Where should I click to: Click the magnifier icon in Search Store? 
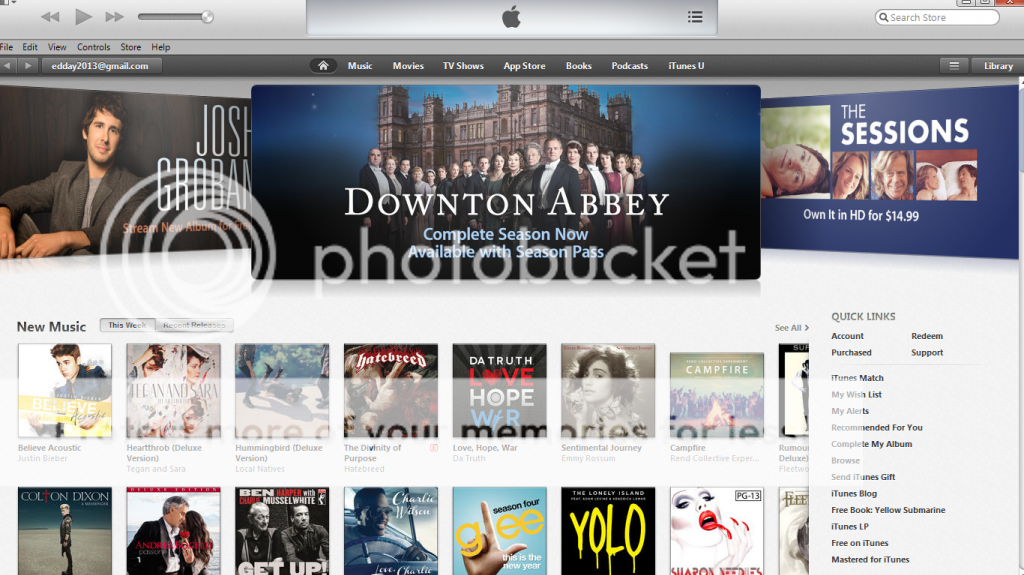(884, 18)
